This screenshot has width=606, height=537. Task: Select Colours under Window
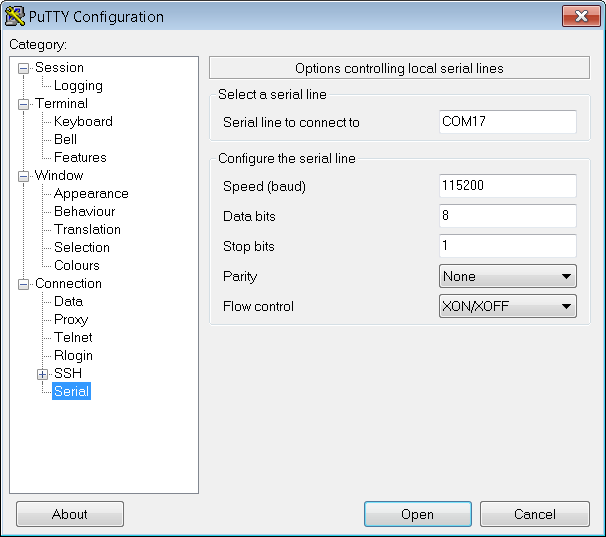[77, 266]
